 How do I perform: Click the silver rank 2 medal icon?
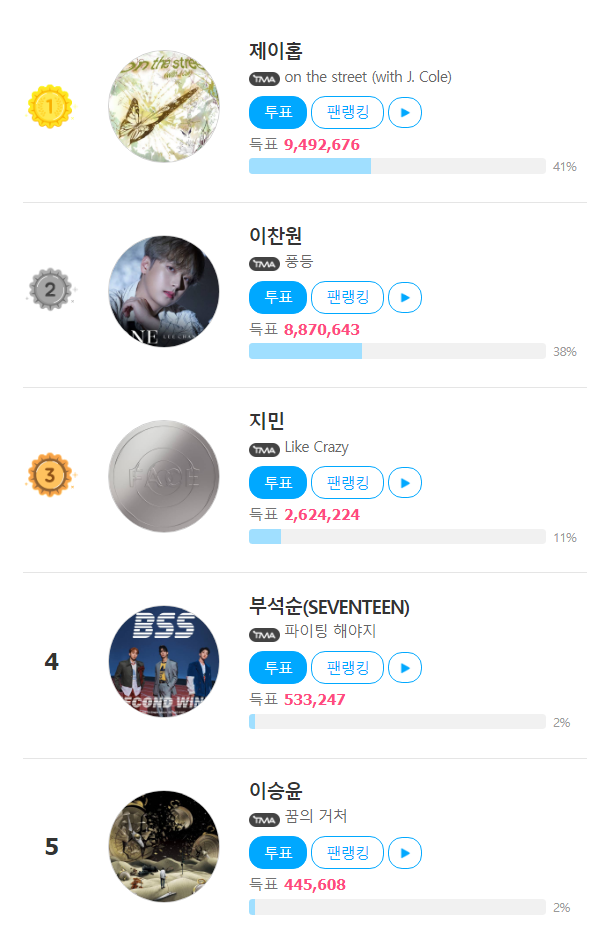(x=50, y=290)
